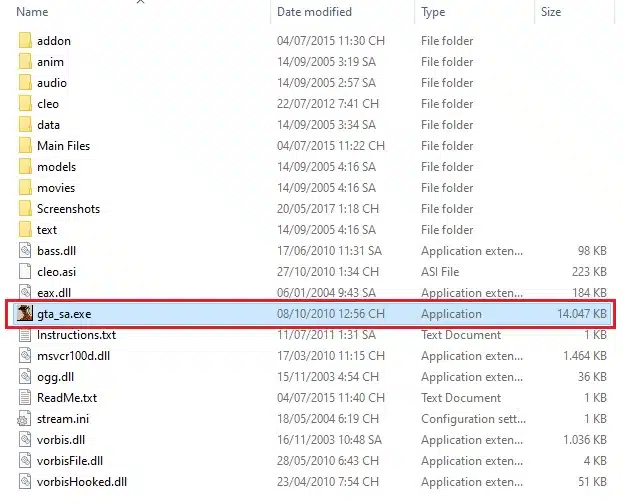Viewport: 623px width, 504px height.
Task: Click the cleo.asi file icon
Action: (x=25, y=272)
